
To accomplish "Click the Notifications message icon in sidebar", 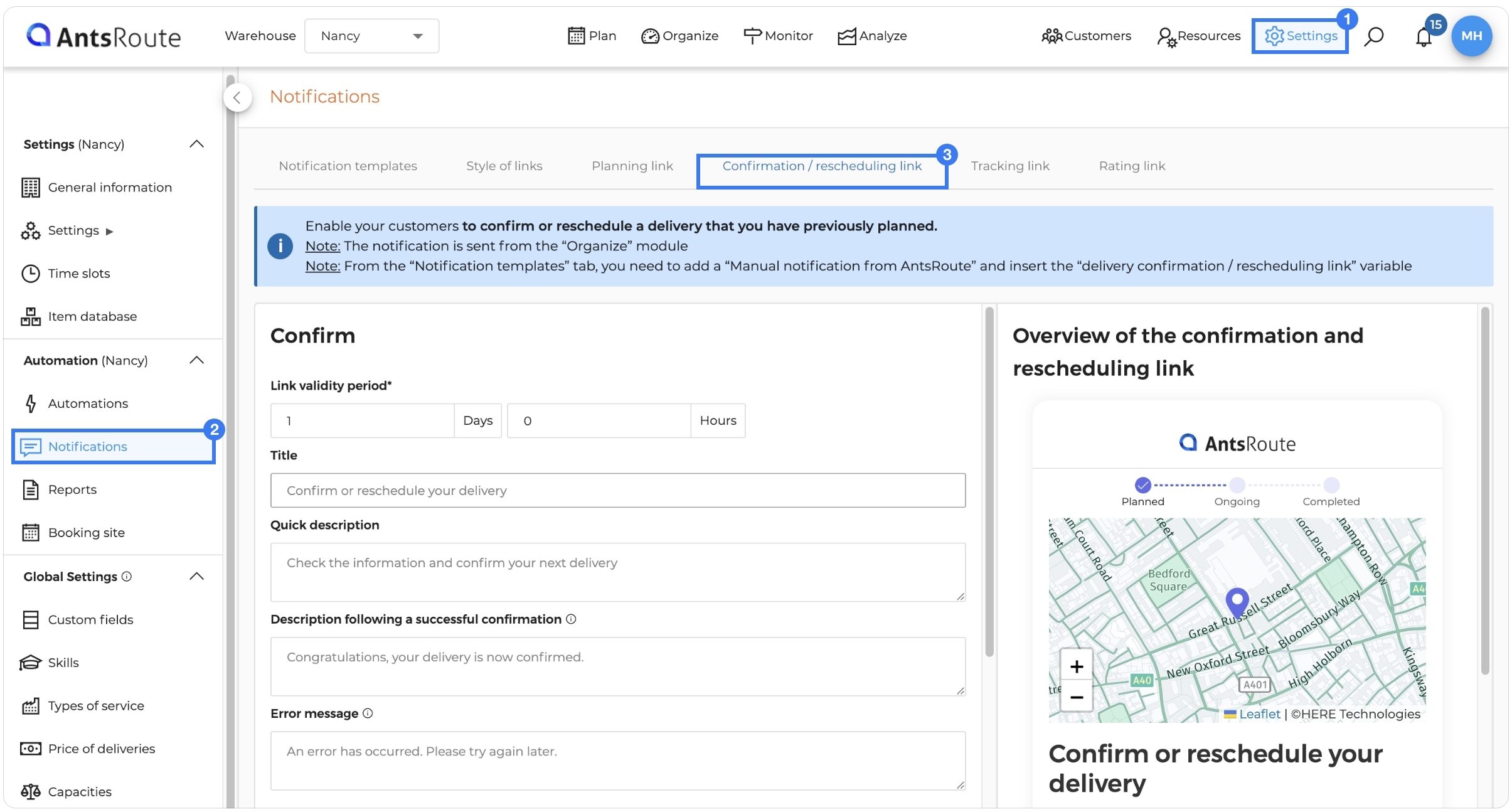I will [30, 446].
